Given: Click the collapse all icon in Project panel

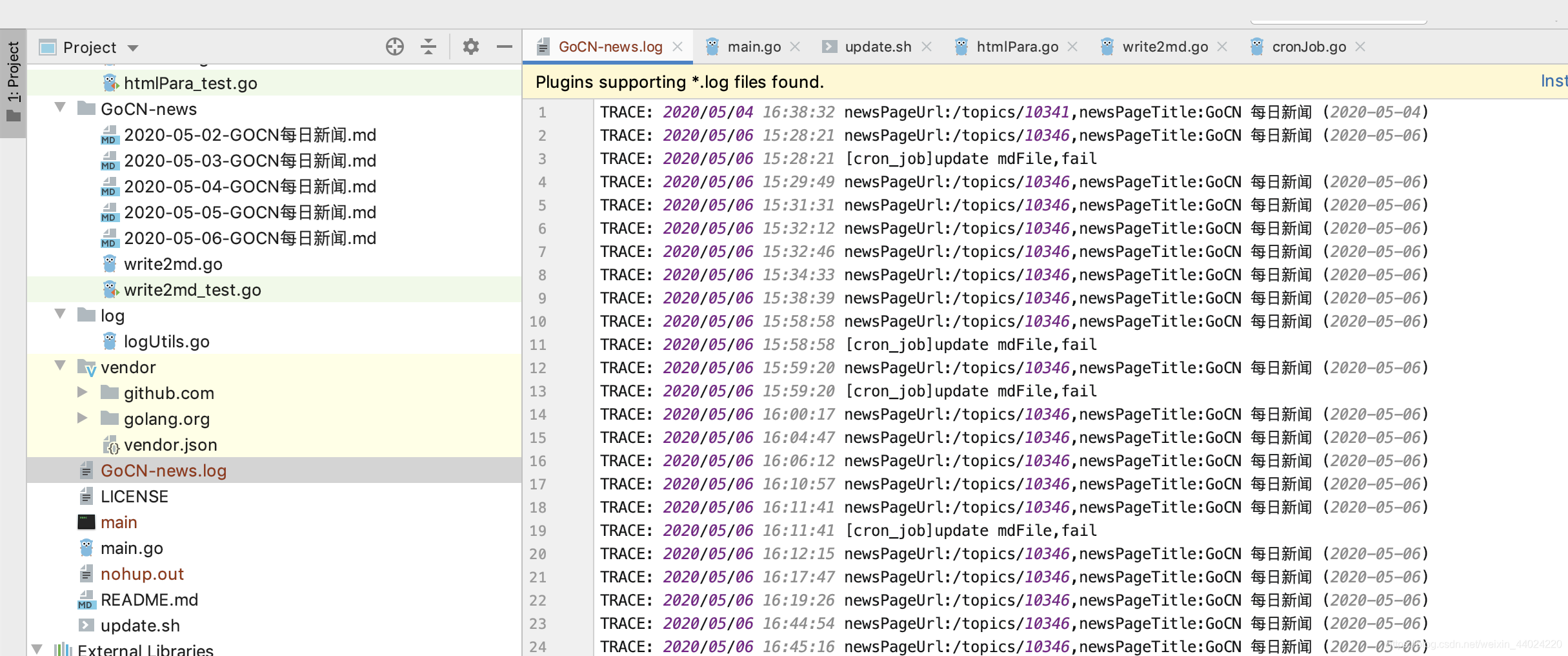Looking at the screenshot, I should pos(428,46).
